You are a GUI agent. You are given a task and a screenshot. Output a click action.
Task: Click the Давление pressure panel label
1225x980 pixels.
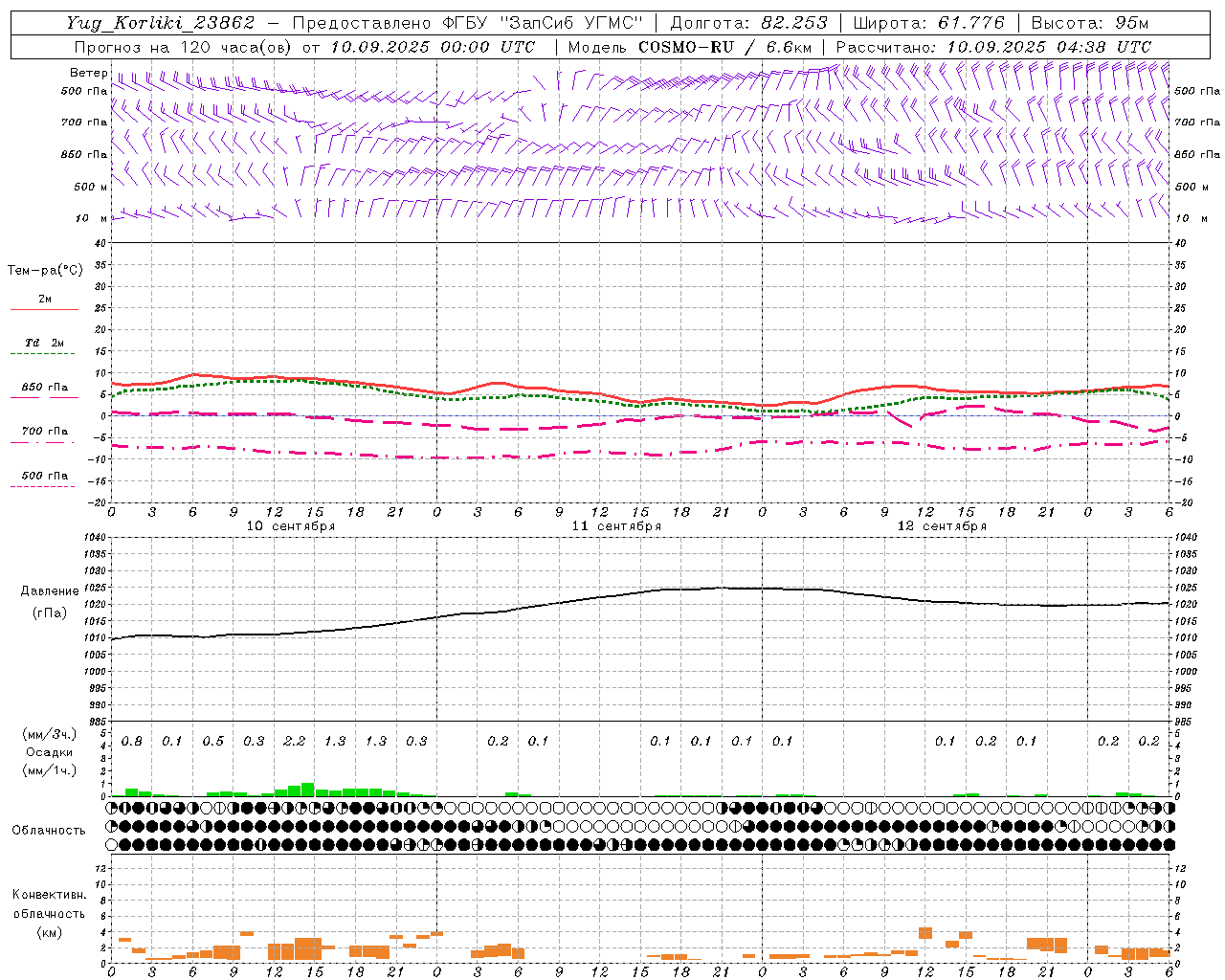(x=48, y=591)
